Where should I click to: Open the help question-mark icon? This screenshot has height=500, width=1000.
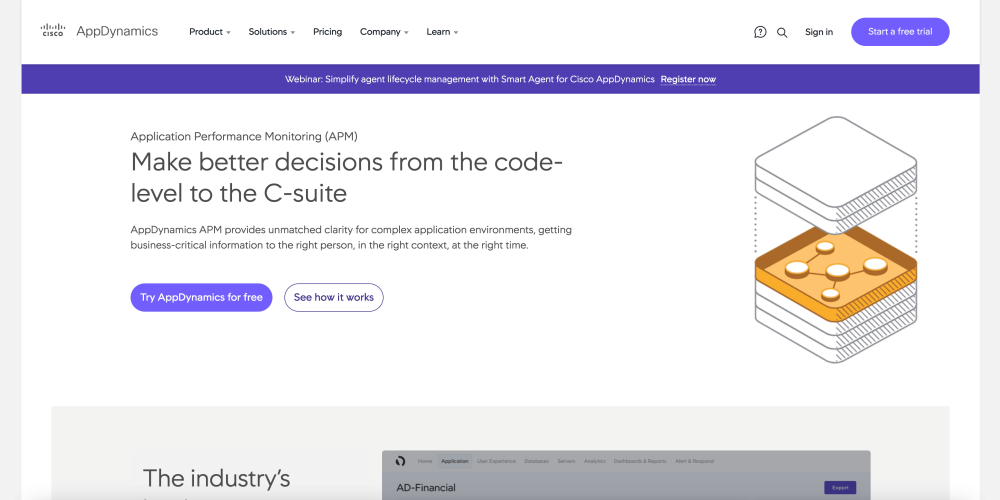(x=760, y=32)
